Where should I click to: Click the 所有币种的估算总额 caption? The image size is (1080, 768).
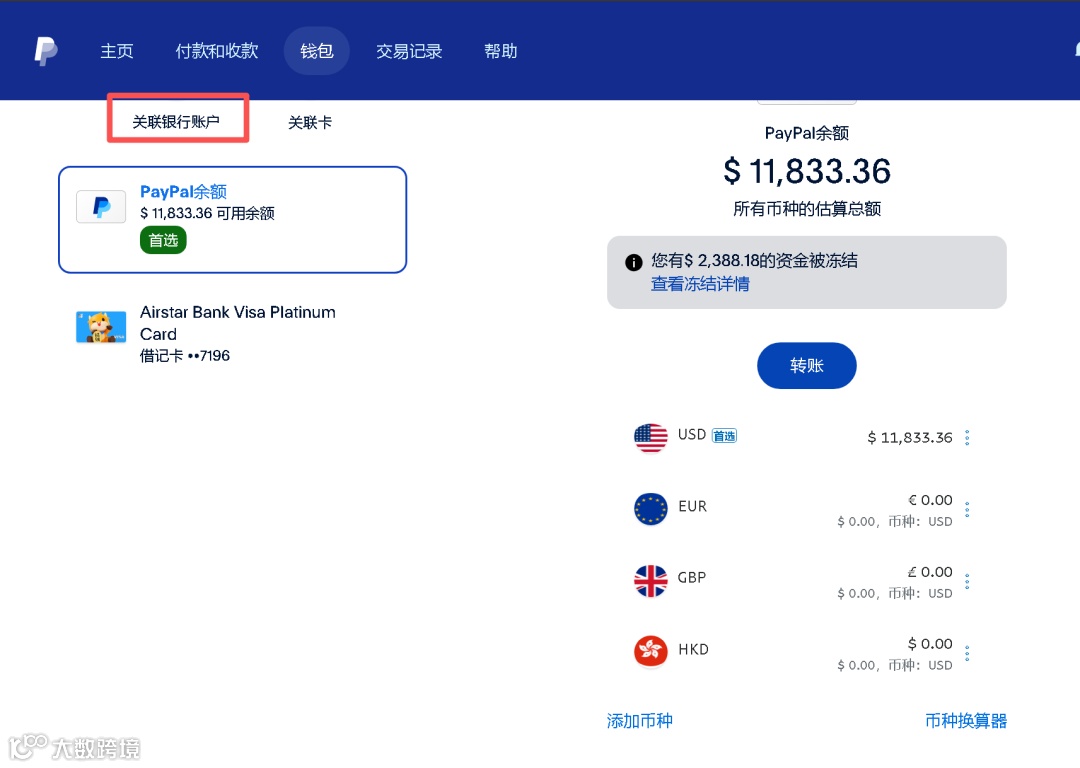pos(807,209)
